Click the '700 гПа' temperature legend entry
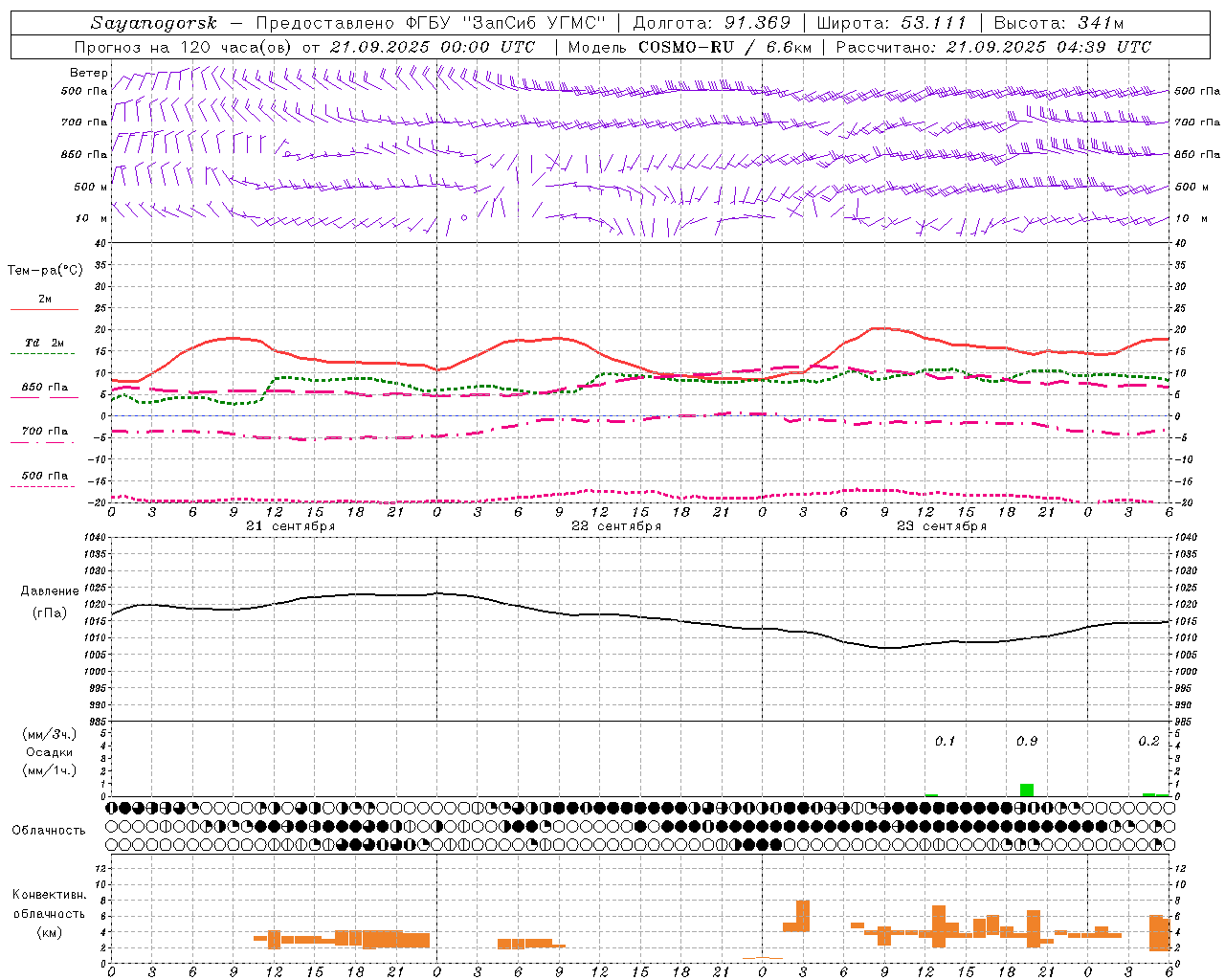The image size is (1225, 980). click(45, 431)
